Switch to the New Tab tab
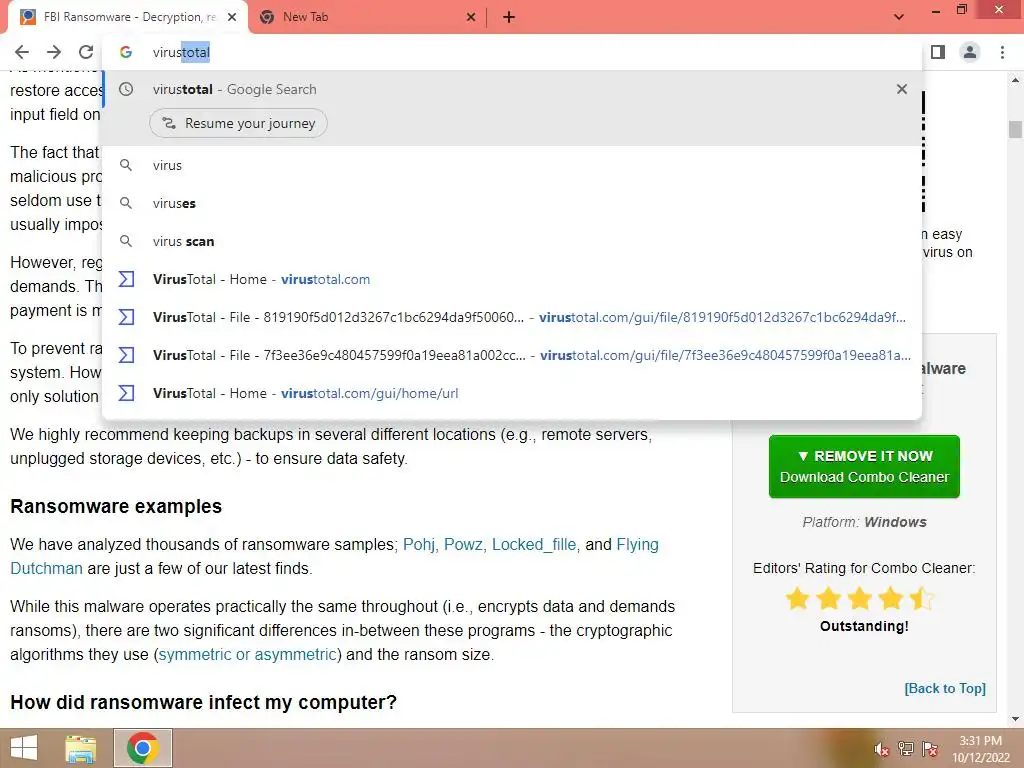Screen dimensions: 1024x768 [366, 17]
